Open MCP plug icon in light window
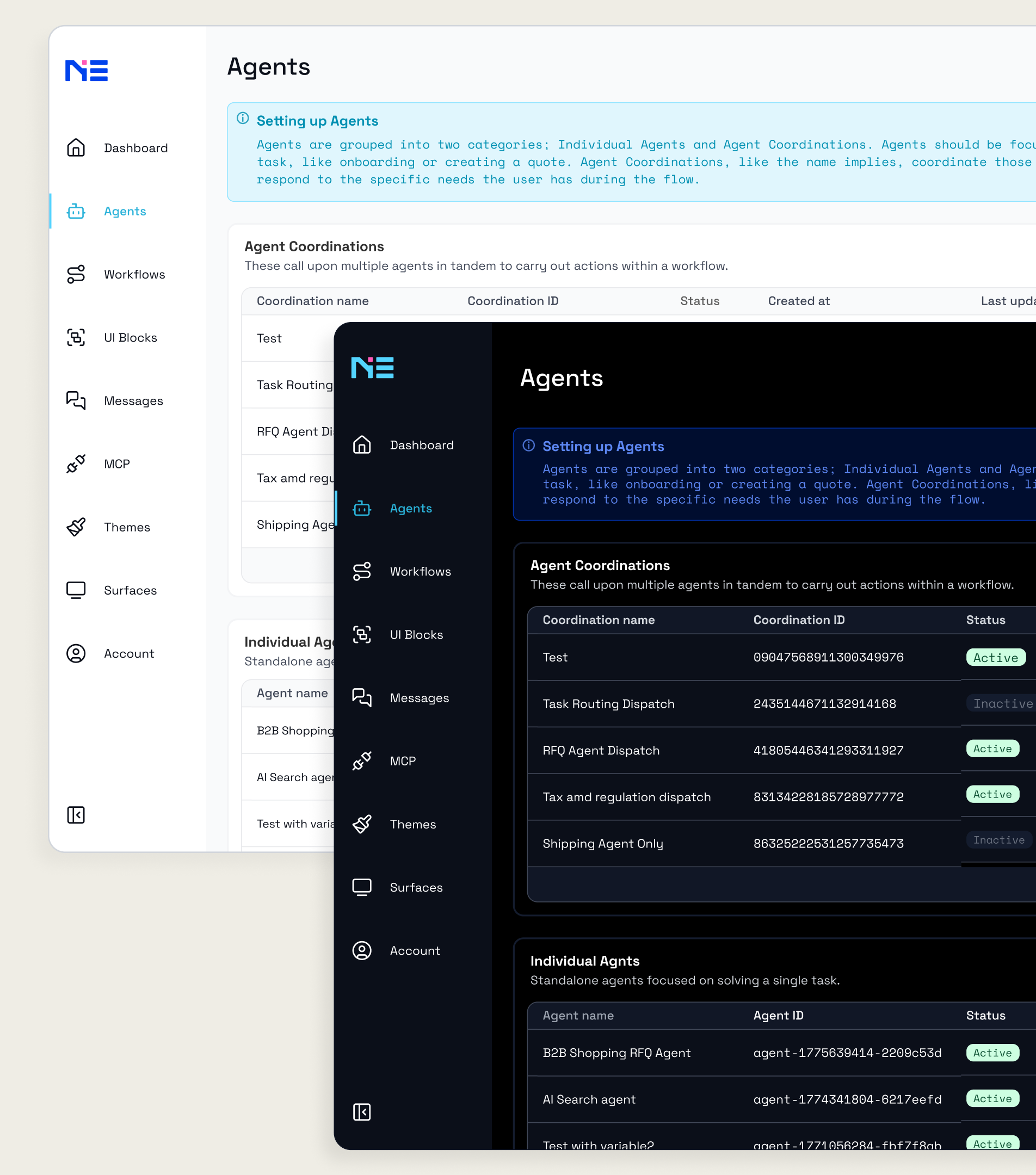 (x=76, y=464)
